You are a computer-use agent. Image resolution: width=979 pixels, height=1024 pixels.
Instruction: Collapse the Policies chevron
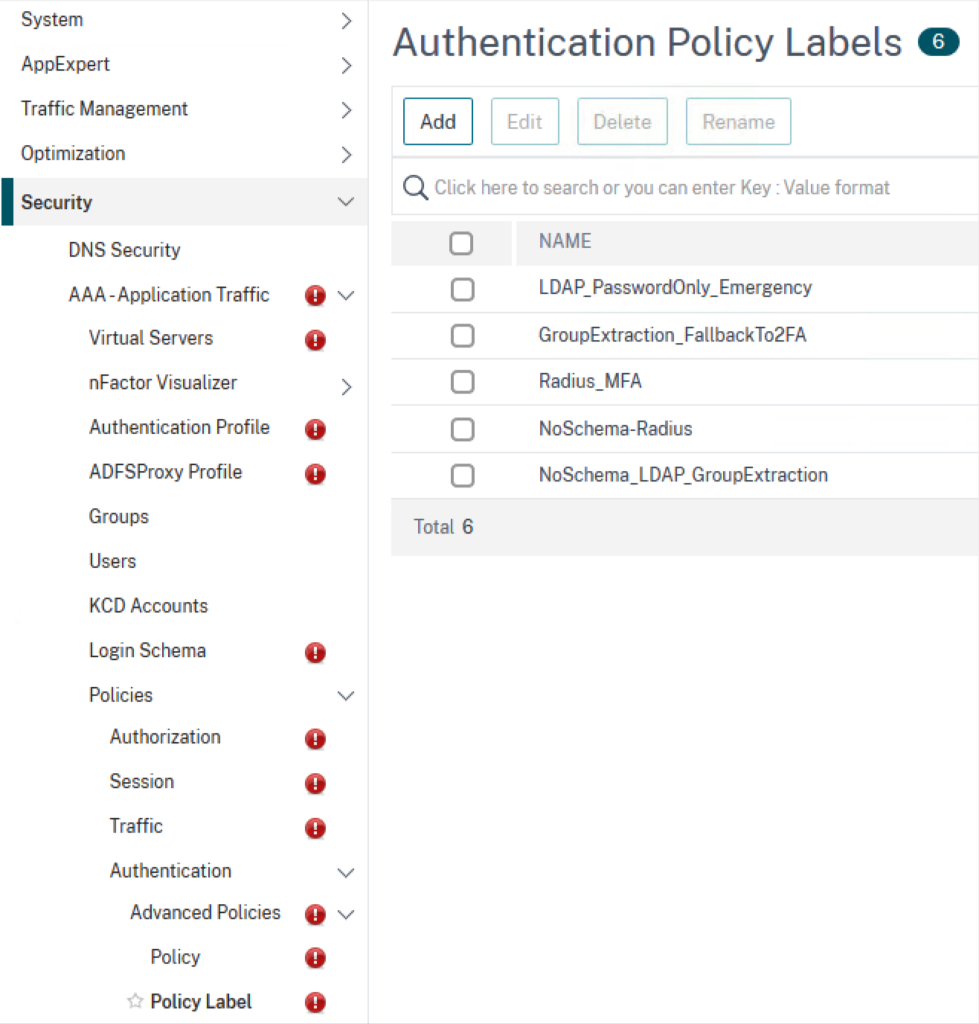346,696
